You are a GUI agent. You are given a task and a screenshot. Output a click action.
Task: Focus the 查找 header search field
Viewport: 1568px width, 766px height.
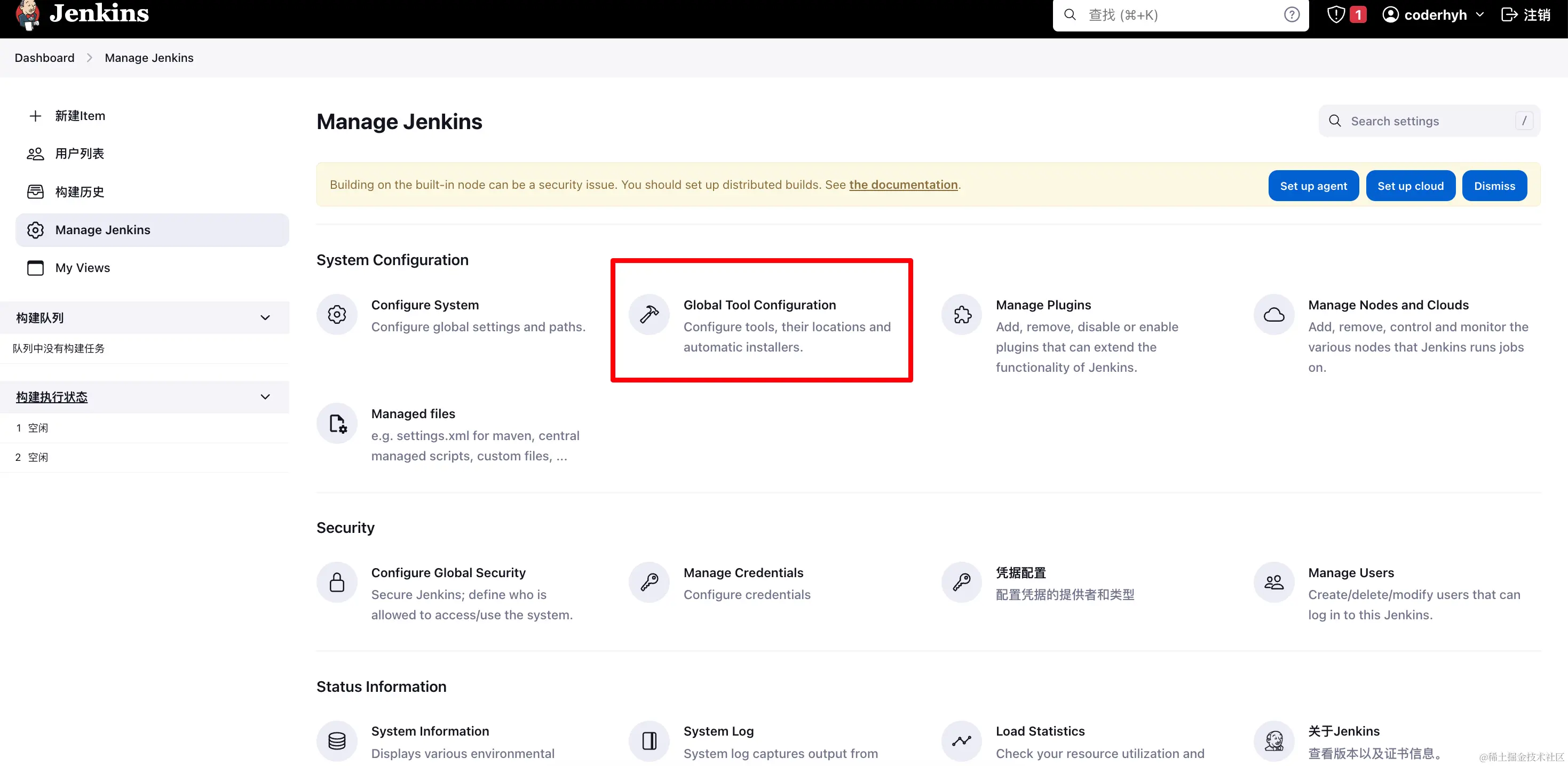pos(1180,14)
